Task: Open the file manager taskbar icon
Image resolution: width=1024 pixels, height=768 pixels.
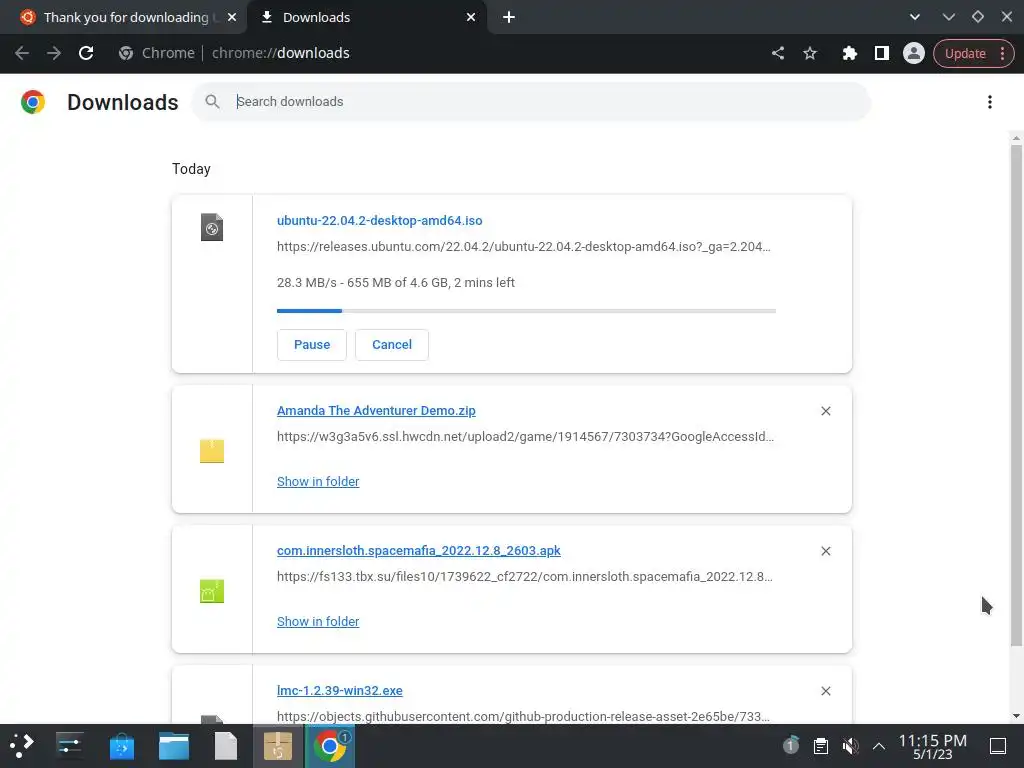Action: (174, 746)
